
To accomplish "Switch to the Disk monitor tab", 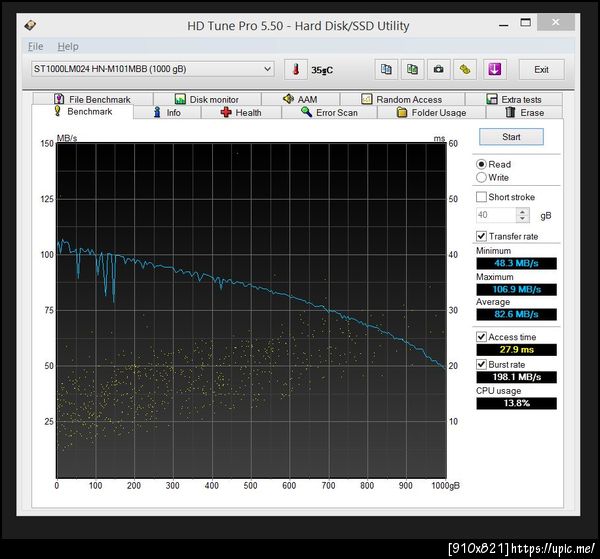I will (x=207, y=99).
